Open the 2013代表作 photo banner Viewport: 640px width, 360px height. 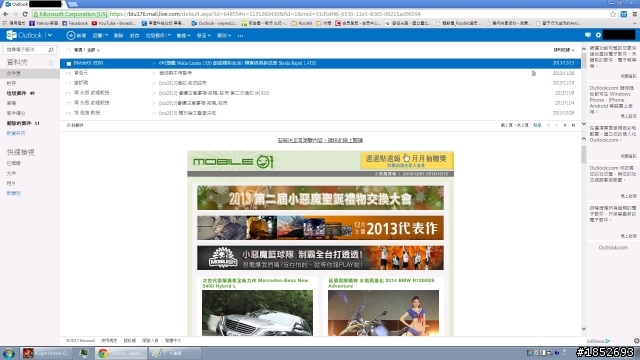pyautogui.click(x=320, y=228)
